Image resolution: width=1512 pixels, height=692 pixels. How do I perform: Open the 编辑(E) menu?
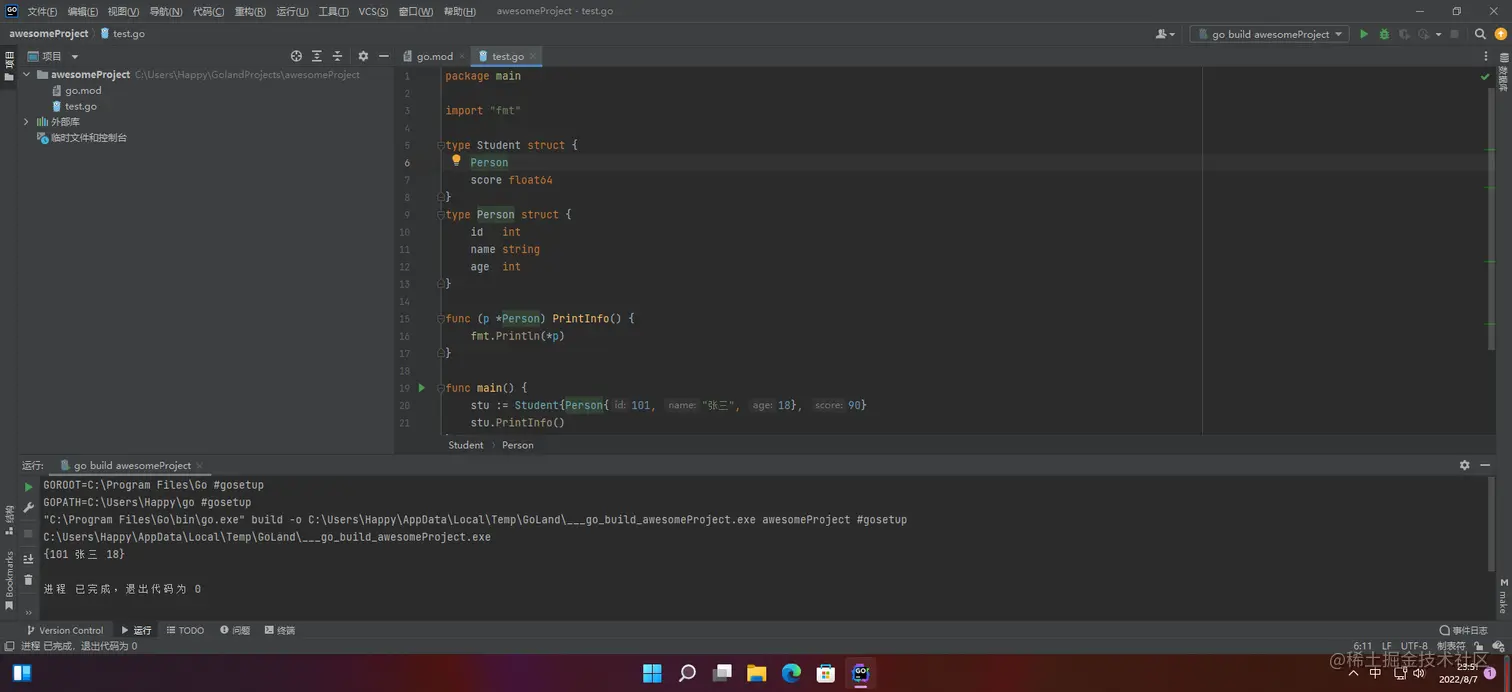(x=83, y=11)
